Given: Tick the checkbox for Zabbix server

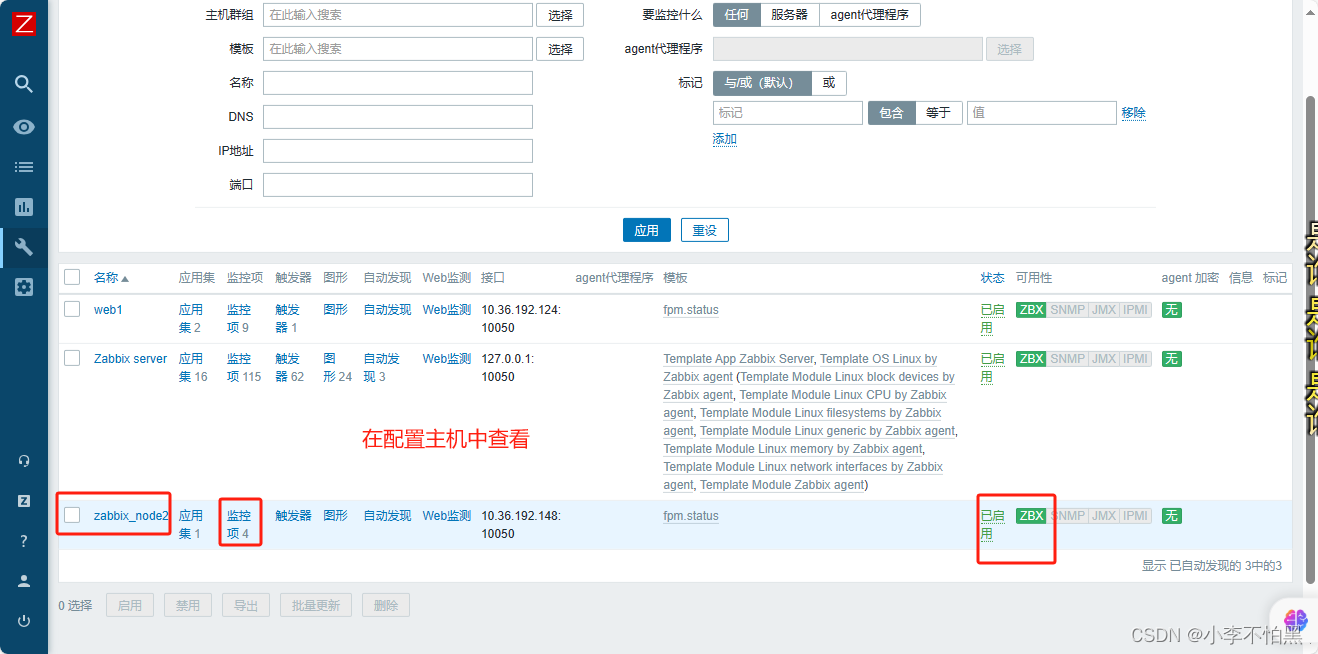Looking at the screenshot, I should click(x=72, y=358).
